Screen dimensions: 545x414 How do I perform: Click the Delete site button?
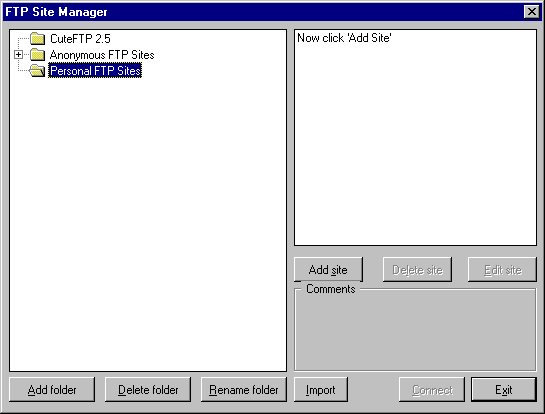[x=417, y=270]
